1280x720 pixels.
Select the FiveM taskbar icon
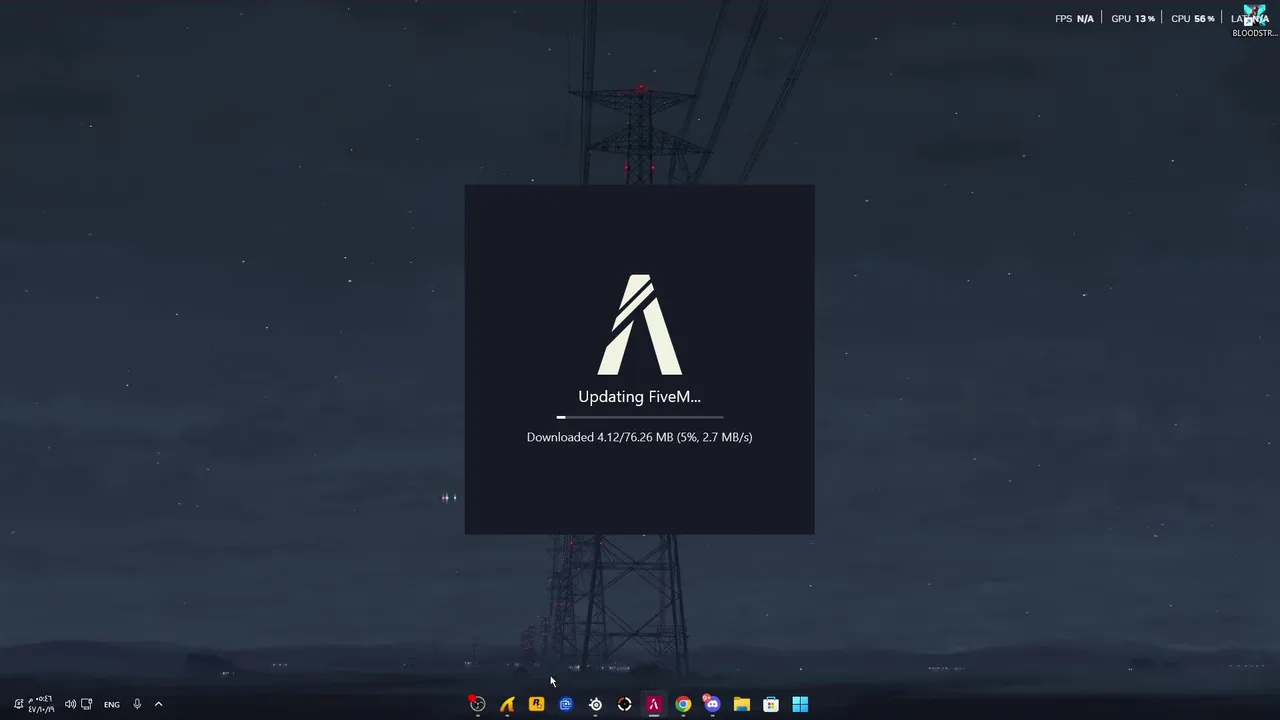click(654, 704)
